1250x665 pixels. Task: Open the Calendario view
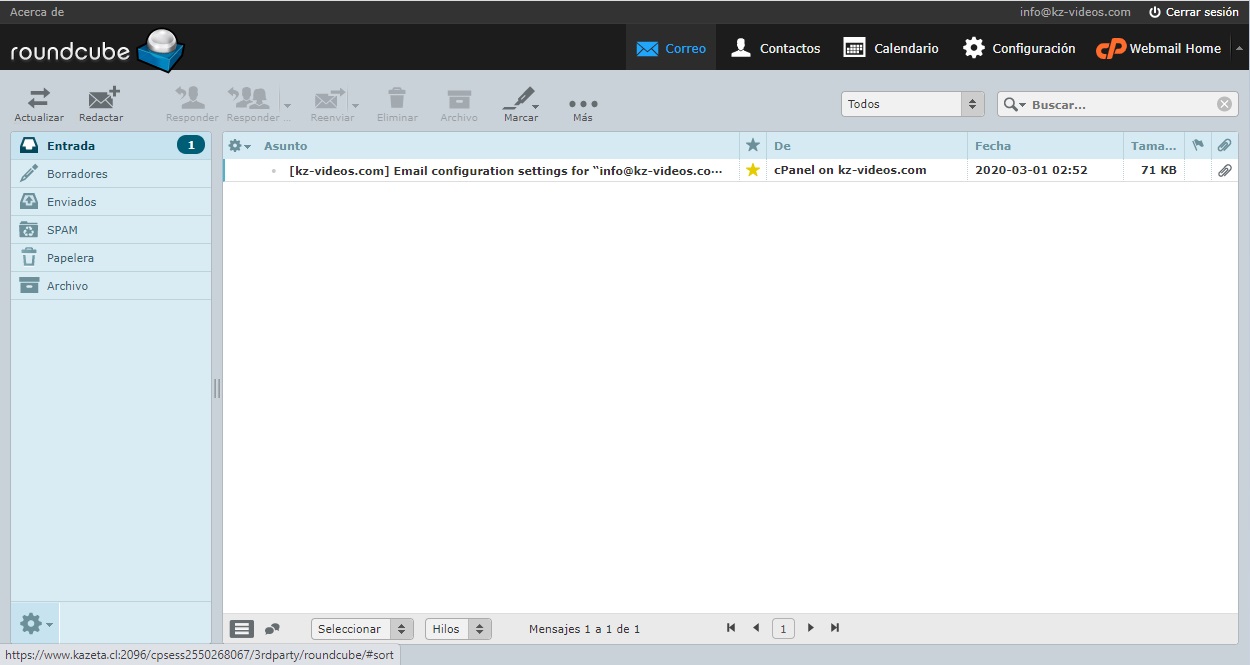[x=891, y=48]
